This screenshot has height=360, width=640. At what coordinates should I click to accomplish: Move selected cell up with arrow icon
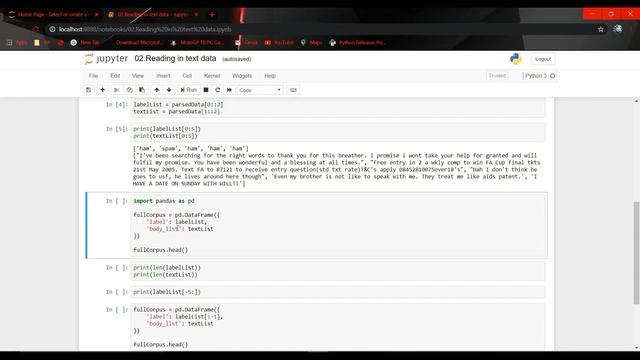click(157, 90)
